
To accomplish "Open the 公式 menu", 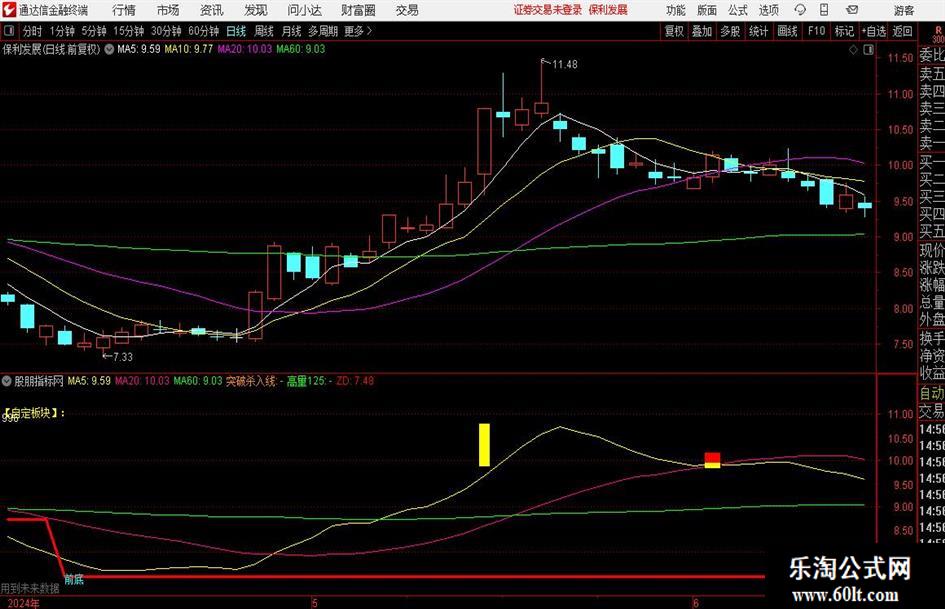I will pos(738,10).
